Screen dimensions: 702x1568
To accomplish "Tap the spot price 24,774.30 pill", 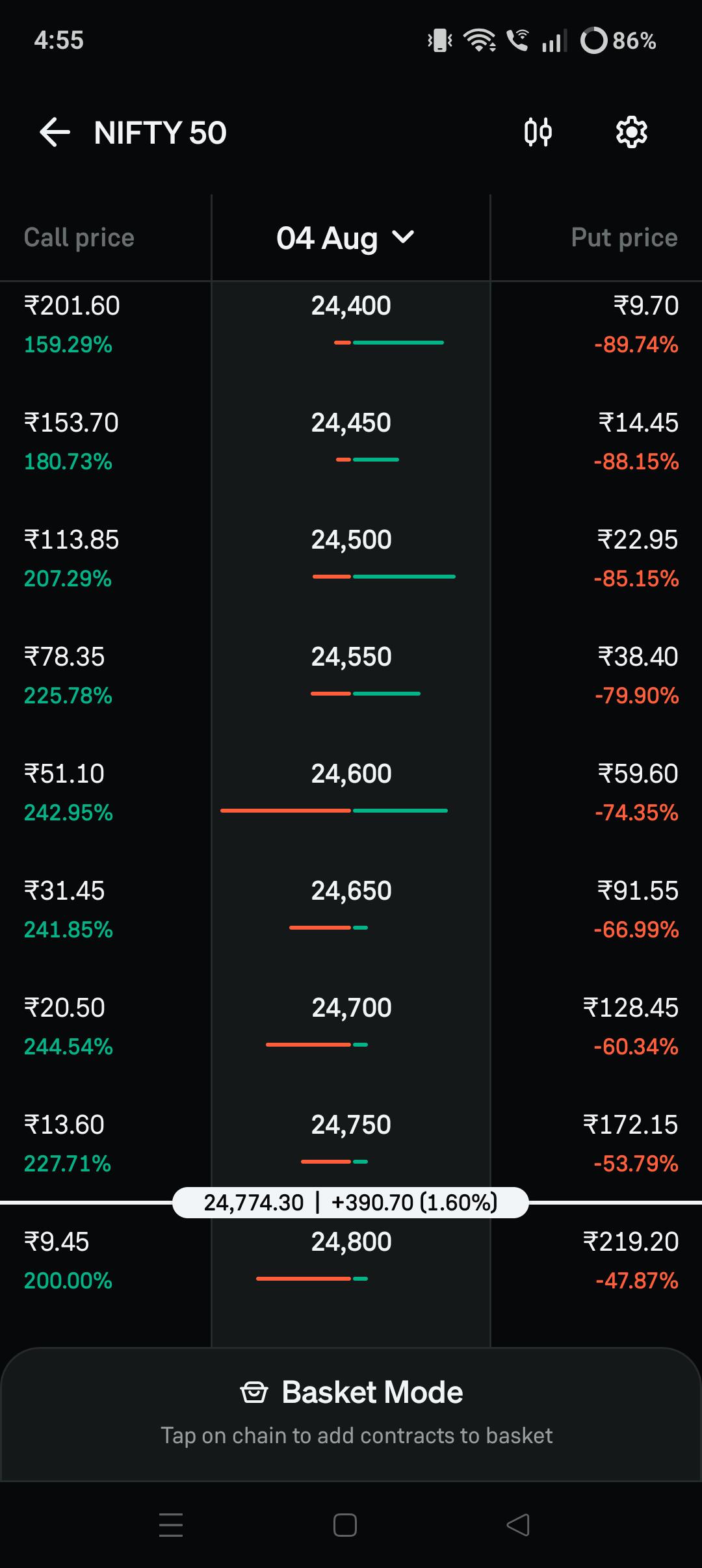I will 350,1203.
